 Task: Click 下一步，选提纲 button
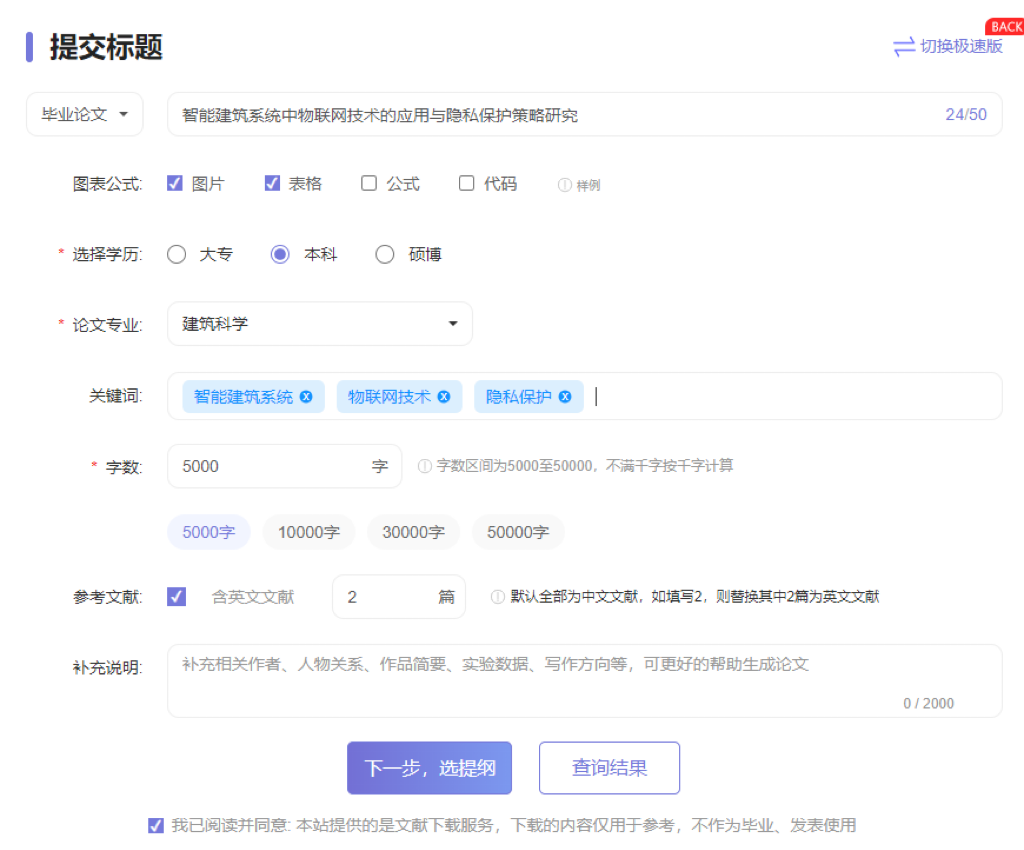tap(429, 768)
